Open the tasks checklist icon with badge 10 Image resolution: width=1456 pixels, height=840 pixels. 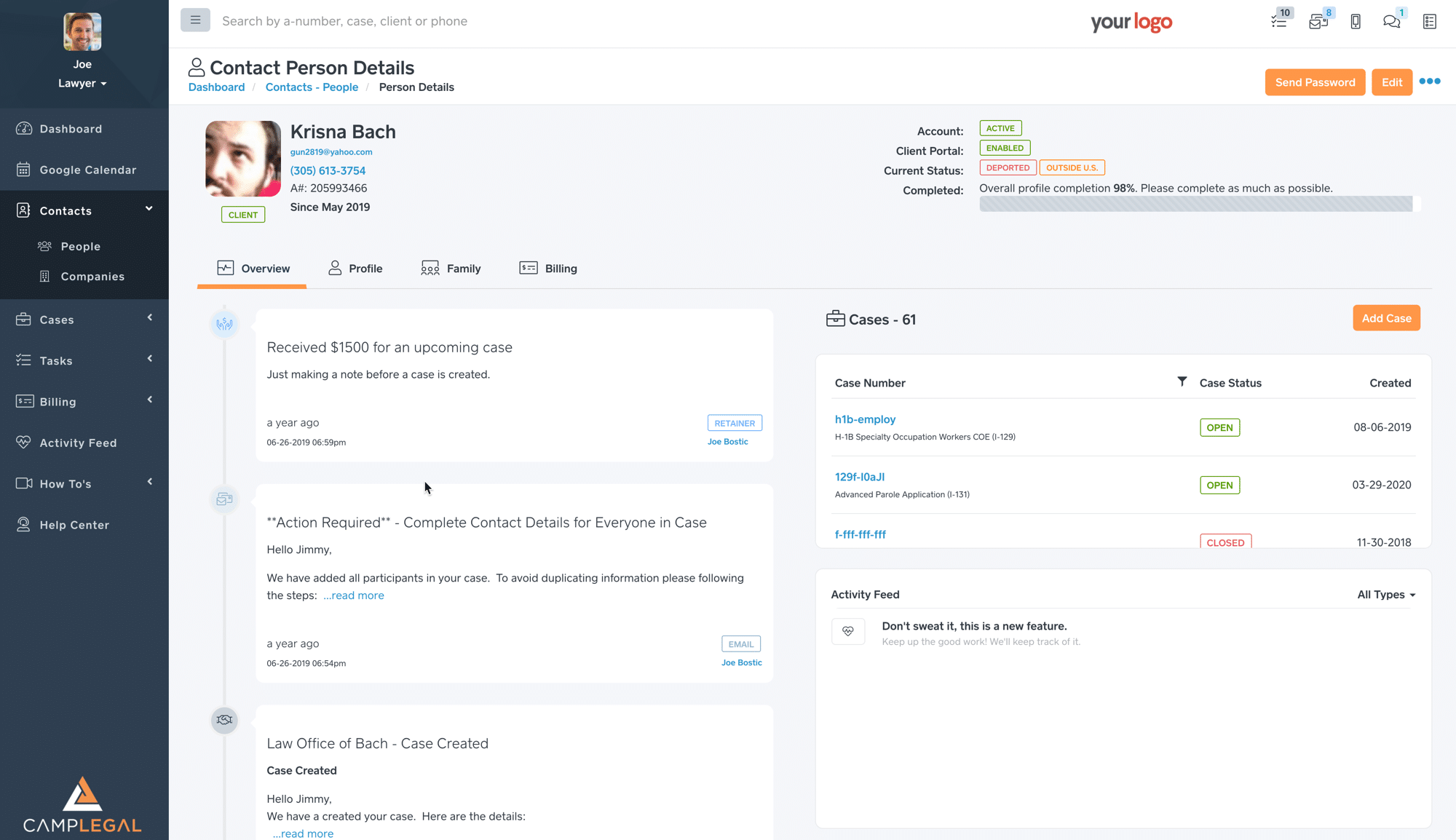click(x=1279, y=21)
